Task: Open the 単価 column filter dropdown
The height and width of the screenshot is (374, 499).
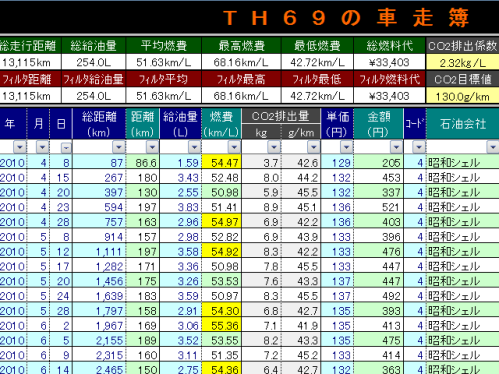Action: [347, 147]
